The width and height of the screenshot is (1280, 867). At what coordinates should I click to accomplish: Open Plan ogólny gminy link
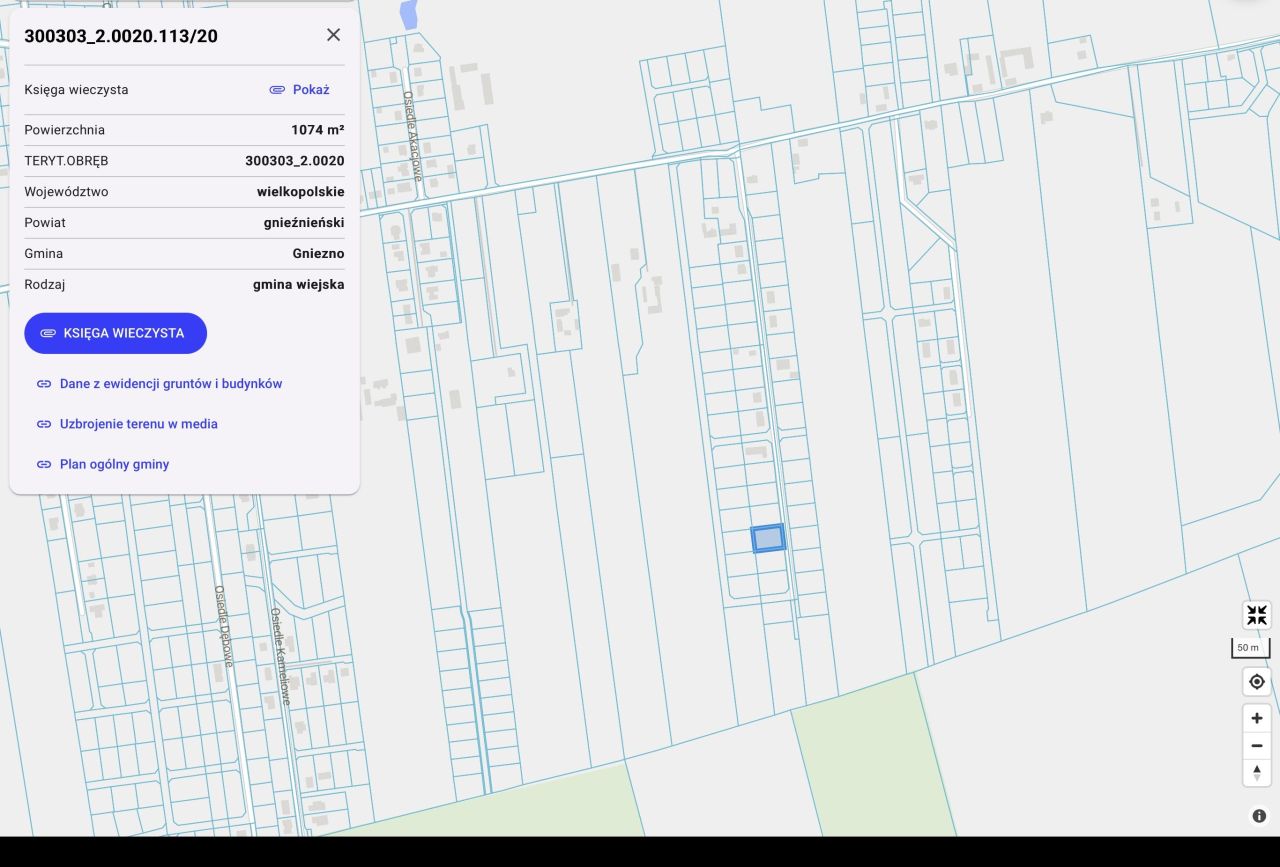[x=103, y=464]
